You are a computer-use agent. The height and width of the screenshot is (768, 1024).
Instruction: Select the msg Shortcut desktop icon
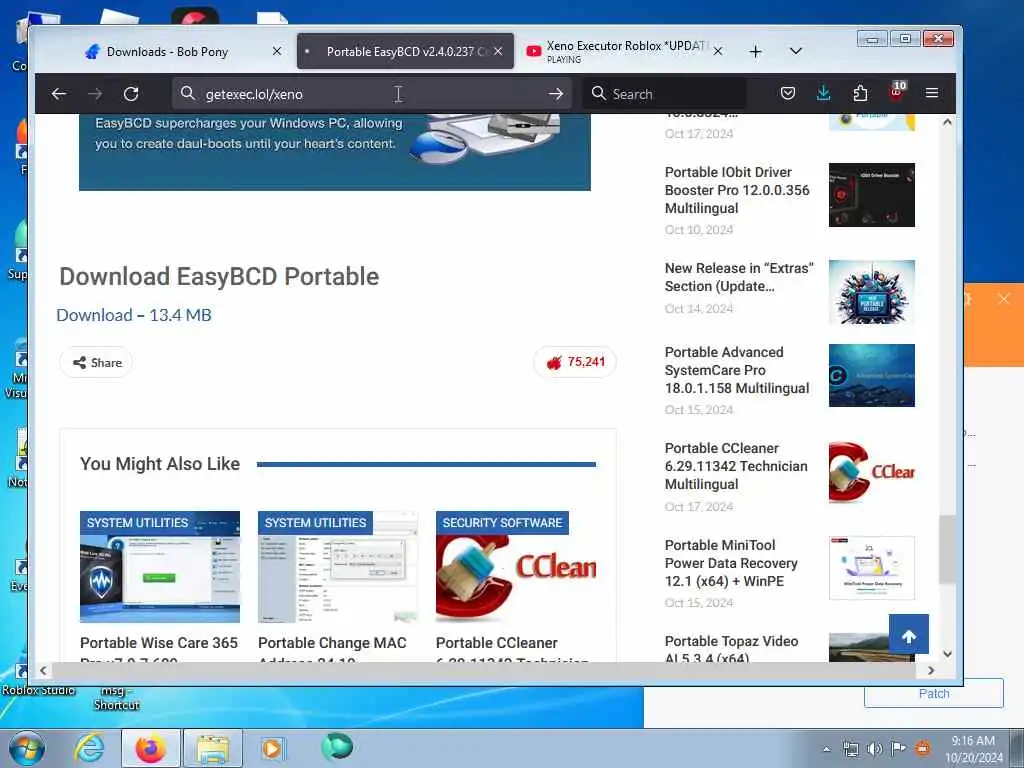[116, 697]
